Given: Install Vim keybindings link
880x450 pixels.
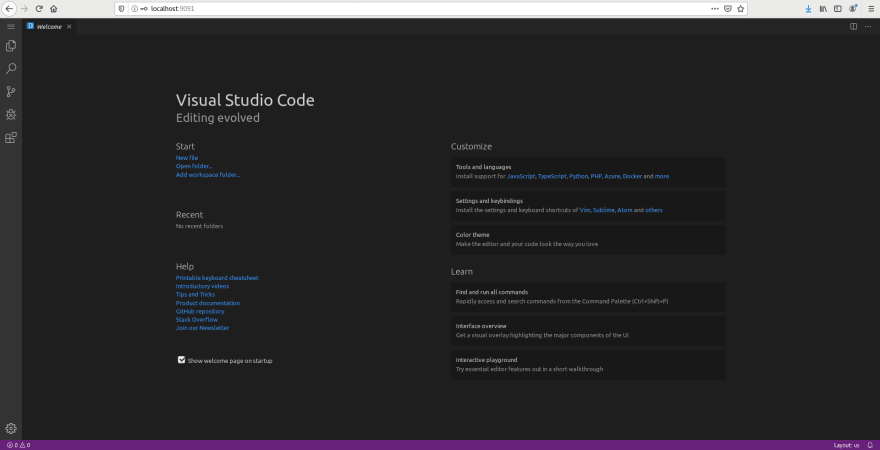Looking at the screenshot, I should coord(585,210).
